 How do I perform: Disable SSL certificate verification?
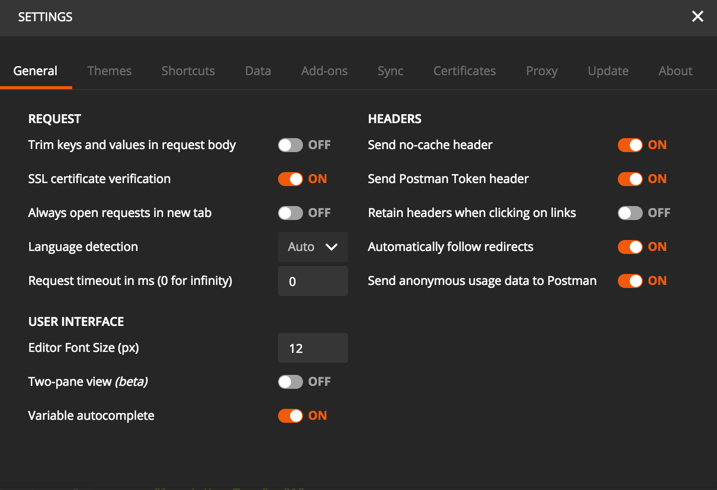pos(290,179)
